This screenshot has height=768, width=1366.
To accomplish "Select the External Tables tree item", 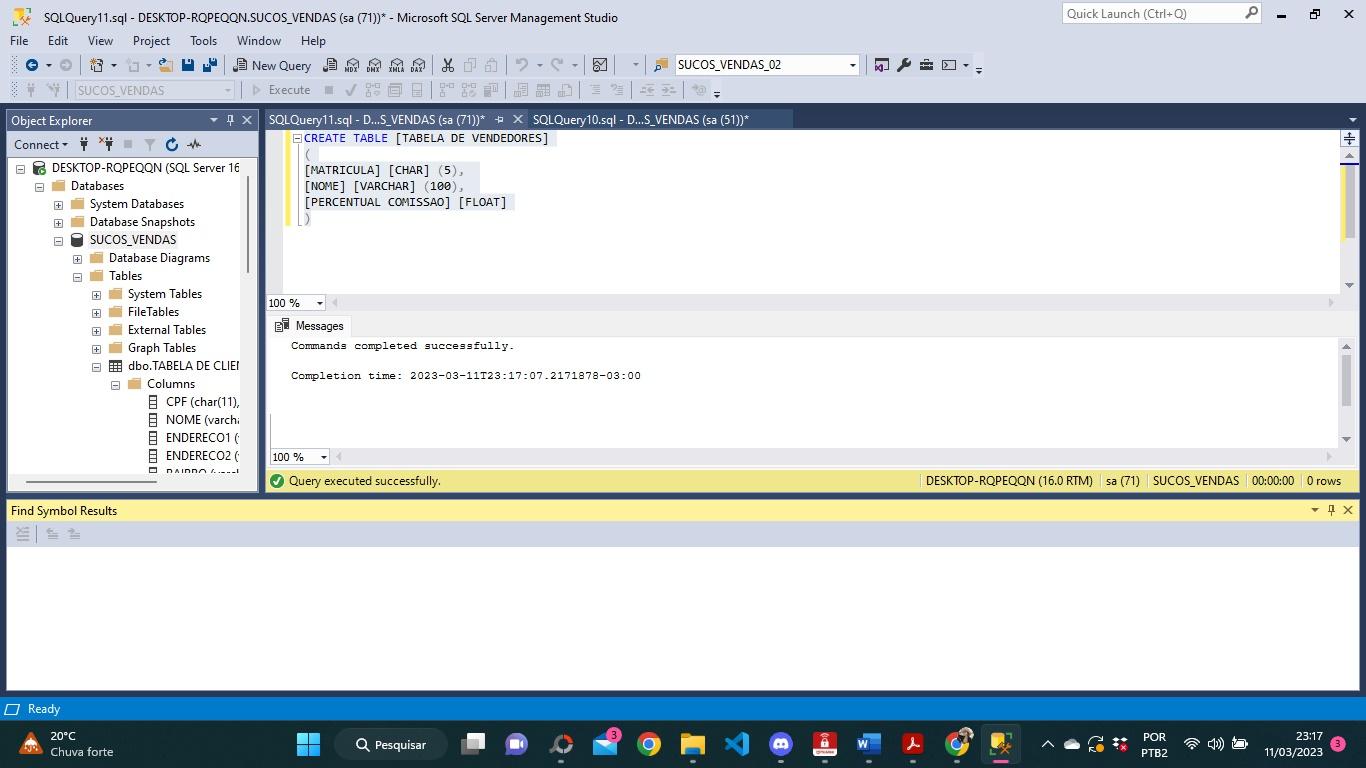I will click(x=166, y=330).
